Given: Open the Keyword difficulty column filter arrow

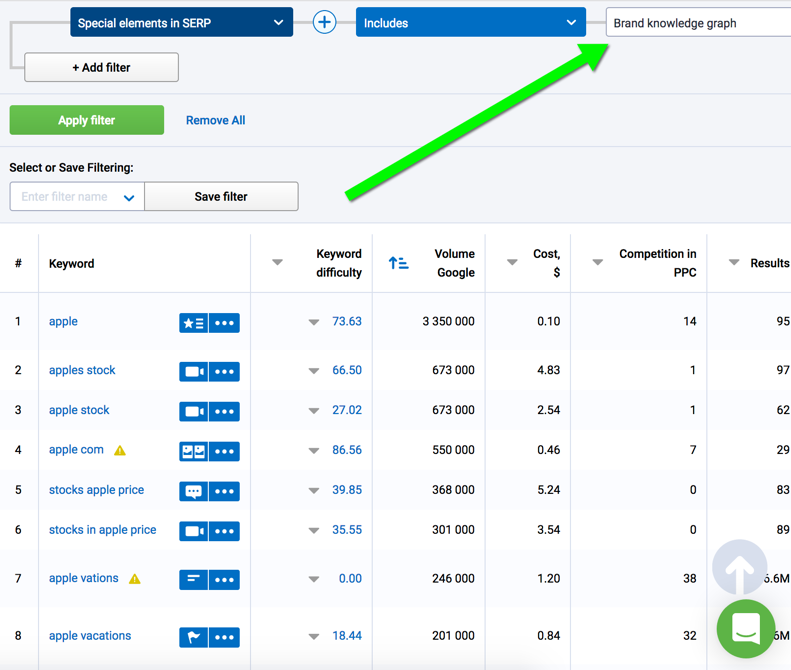Looking at the screenshot, I should [x=277, y=262].
